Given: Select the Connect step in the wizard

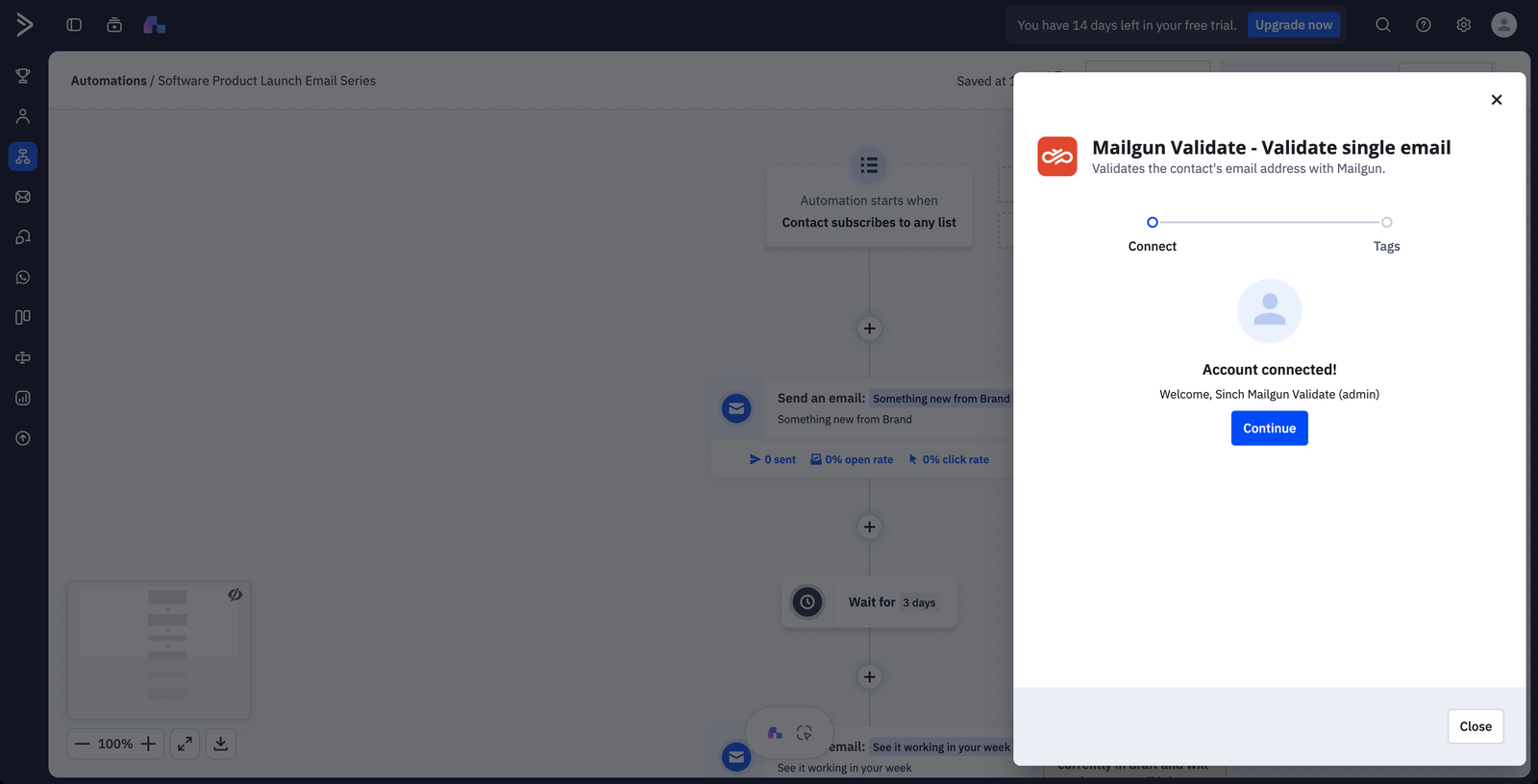Looking at the screenshot, I should 1153,234.
